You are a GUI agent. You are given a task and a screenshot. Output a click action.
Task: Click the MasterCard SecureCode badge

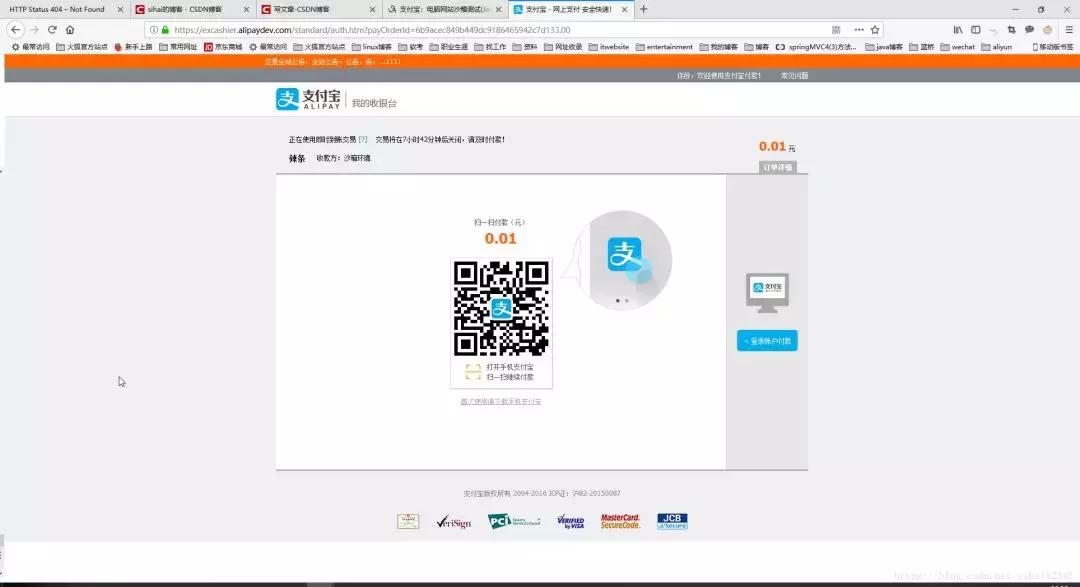620,521
